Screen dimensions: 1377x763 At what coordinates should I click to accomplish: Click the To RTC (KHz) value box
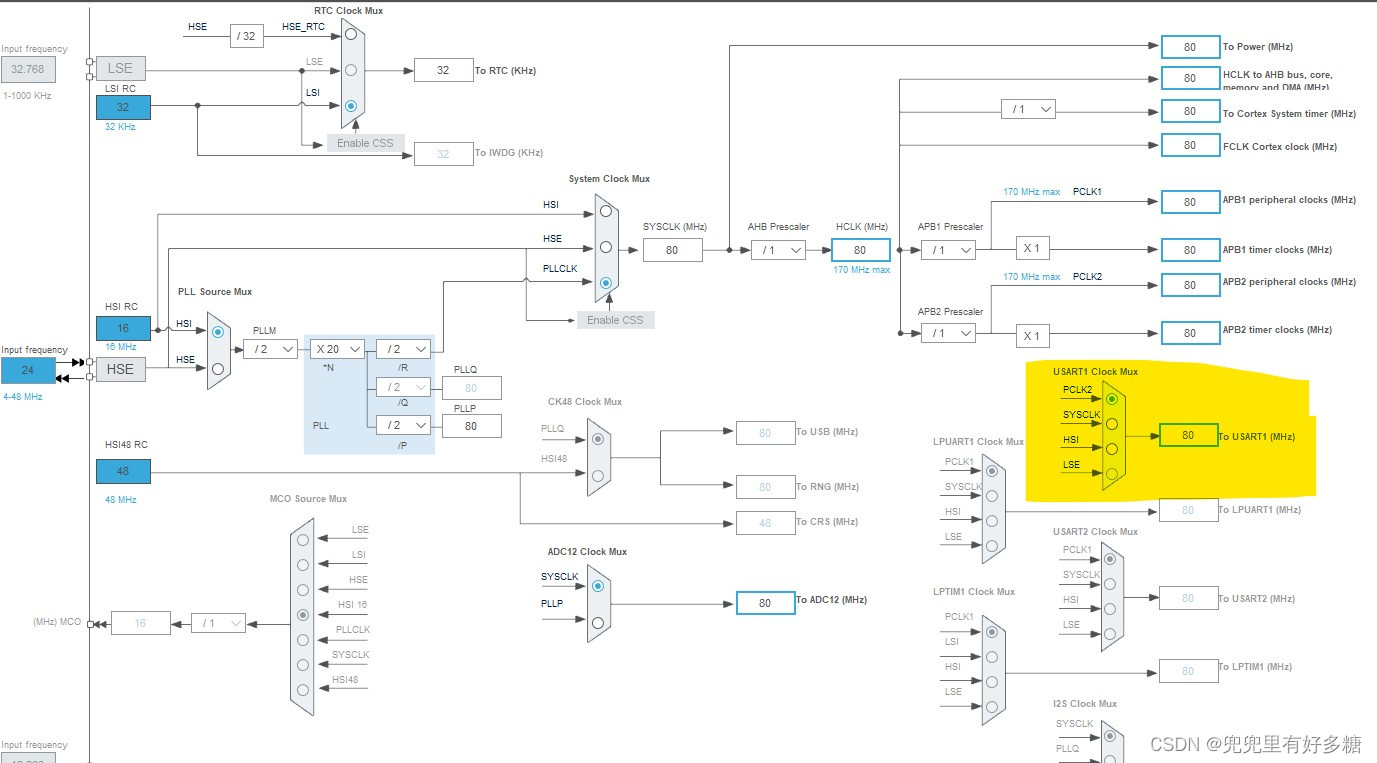(443, 70)
